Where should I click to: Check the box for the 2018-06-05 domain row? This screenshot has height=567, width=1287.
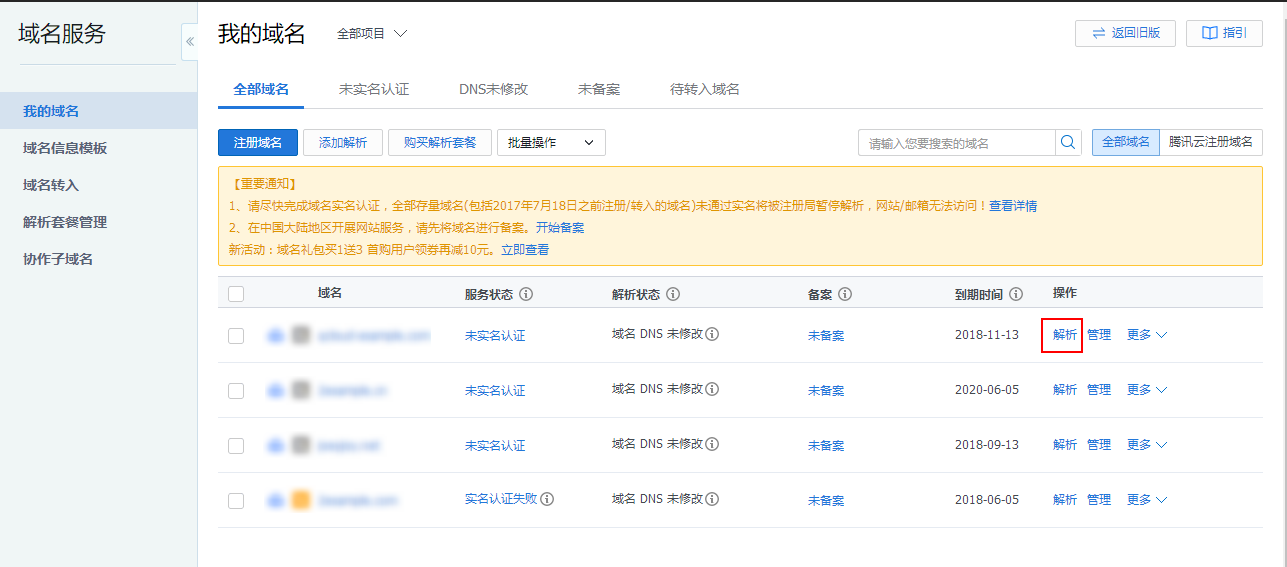pos(236,501)
